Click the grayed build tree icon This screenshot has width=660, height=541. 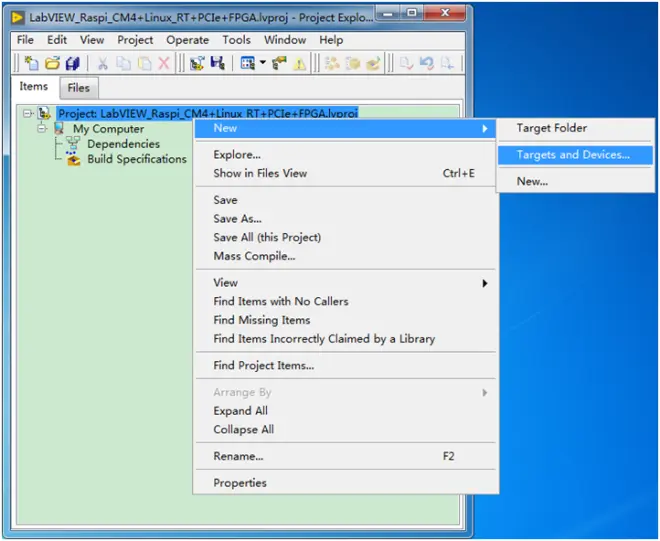click(332, 64)
